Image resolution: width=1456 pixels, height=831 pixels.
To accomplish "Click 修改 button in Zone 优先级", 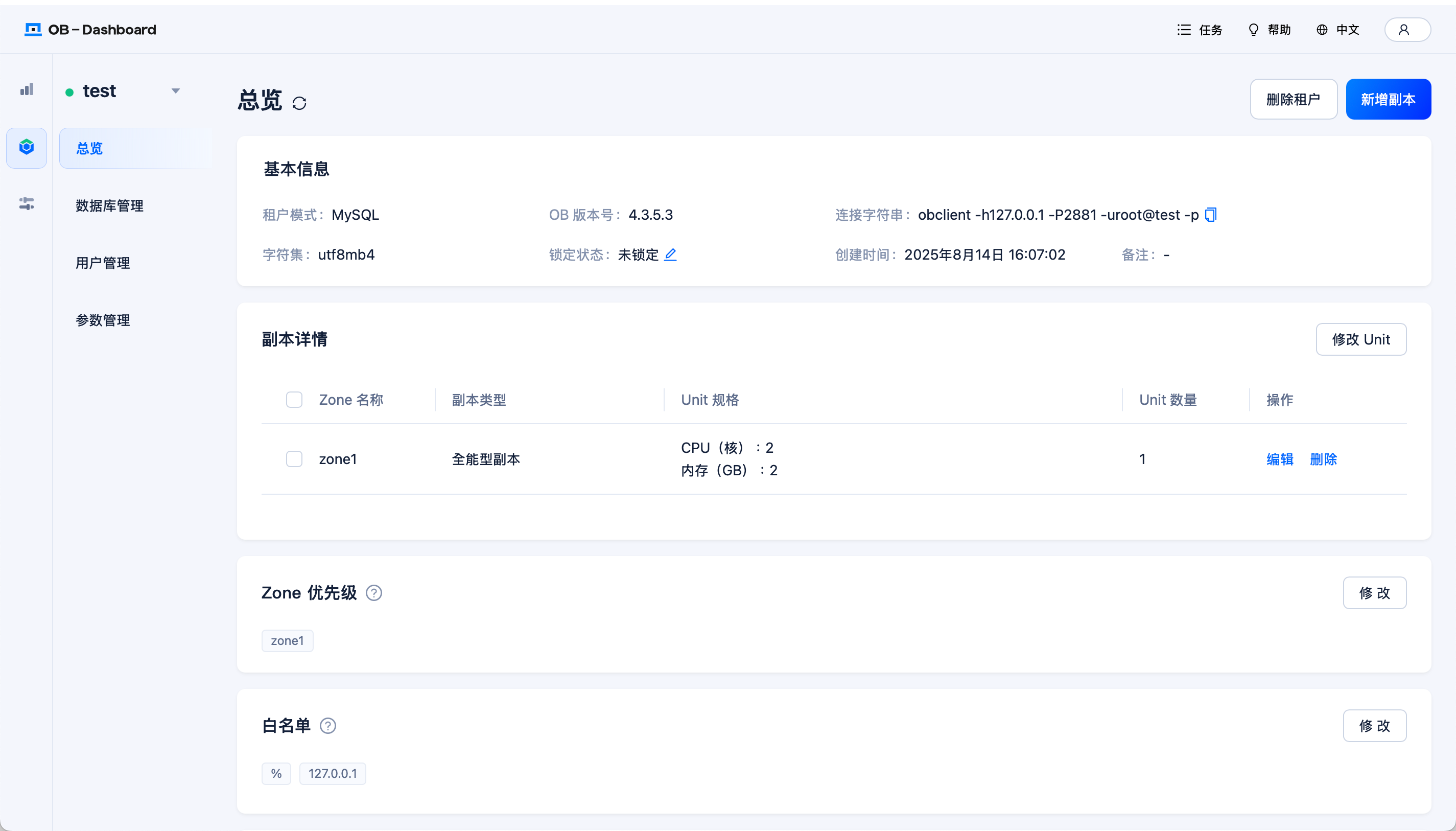I will tap(1375, 593).
